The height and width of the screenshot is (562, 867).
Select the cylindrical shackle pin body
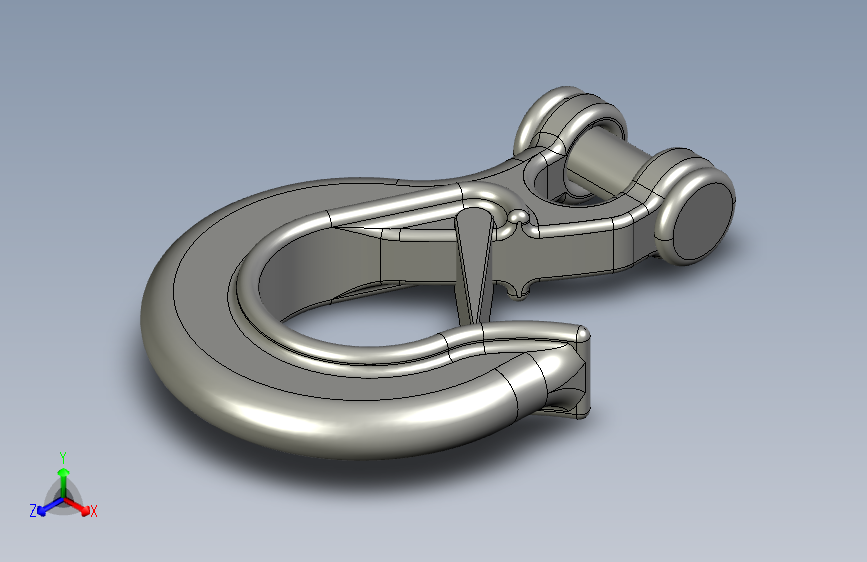(x=605, y=161)
